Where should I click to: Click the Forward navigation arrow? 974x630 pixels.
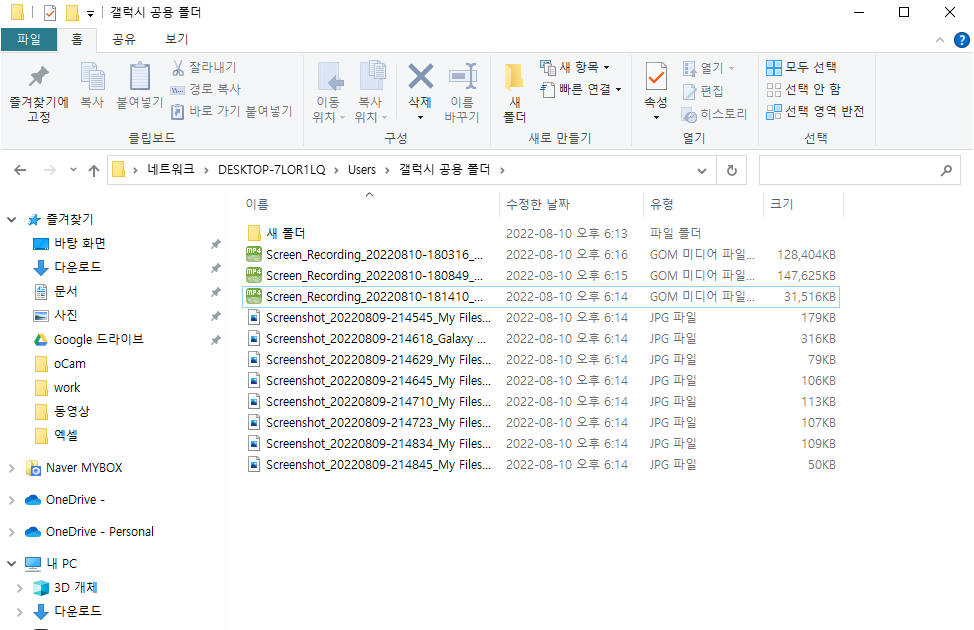pyautogui.click(x=50, y=170)
